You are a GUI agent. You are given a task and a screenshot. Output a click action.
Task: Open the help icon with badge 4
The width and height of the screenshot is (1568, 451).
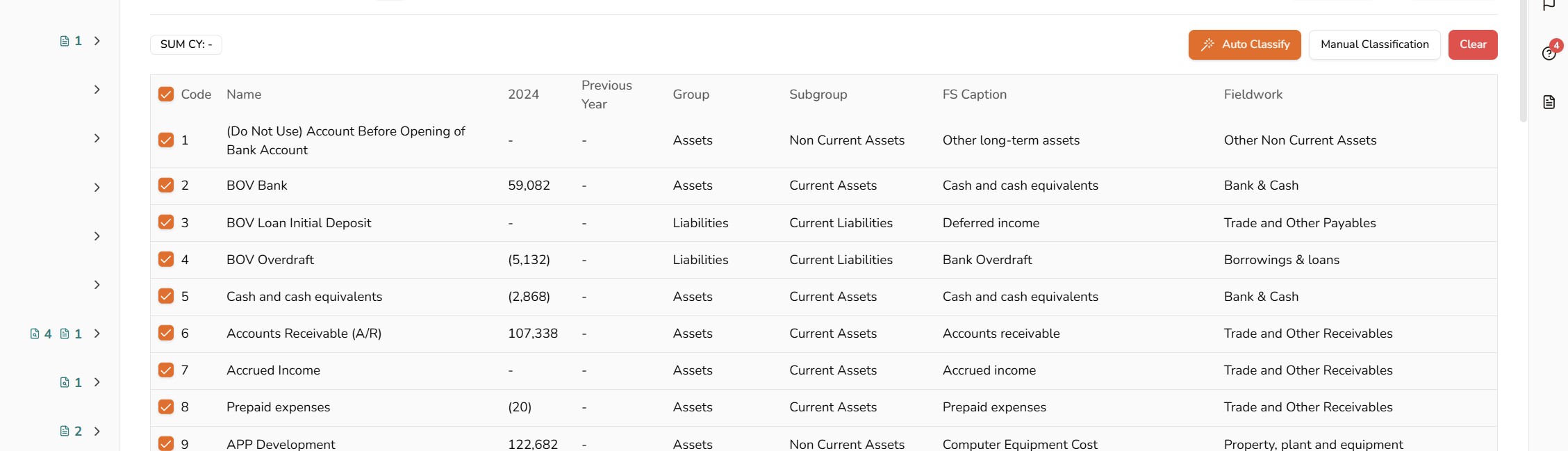click(1549, 54)
